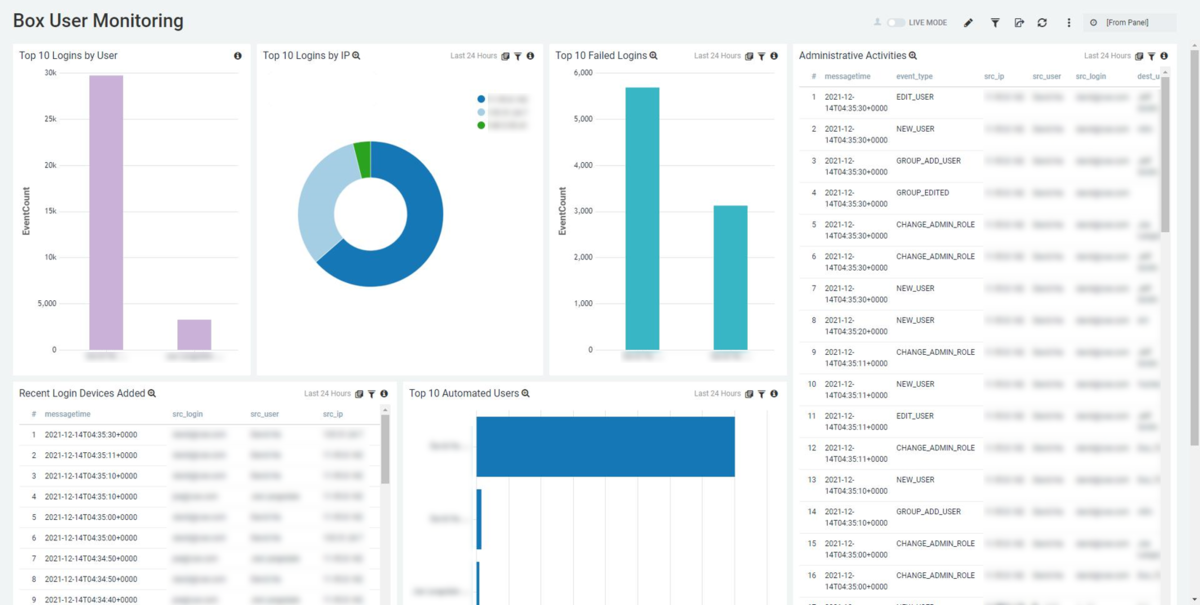Click the stacked-pages icon on Administrative Activities panel

[x=1140, y=56]
